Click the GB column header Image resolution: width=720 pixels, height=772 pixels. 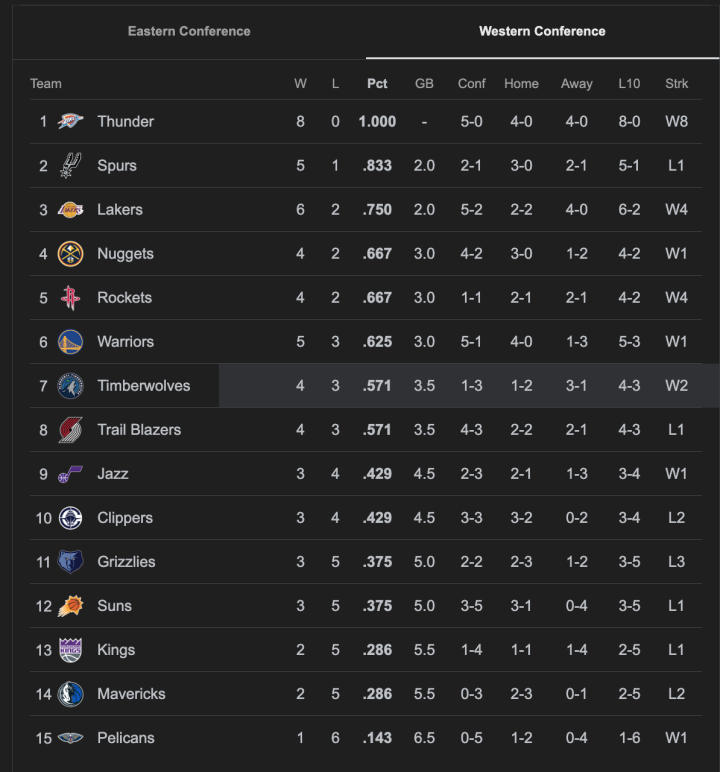point(424,84)
